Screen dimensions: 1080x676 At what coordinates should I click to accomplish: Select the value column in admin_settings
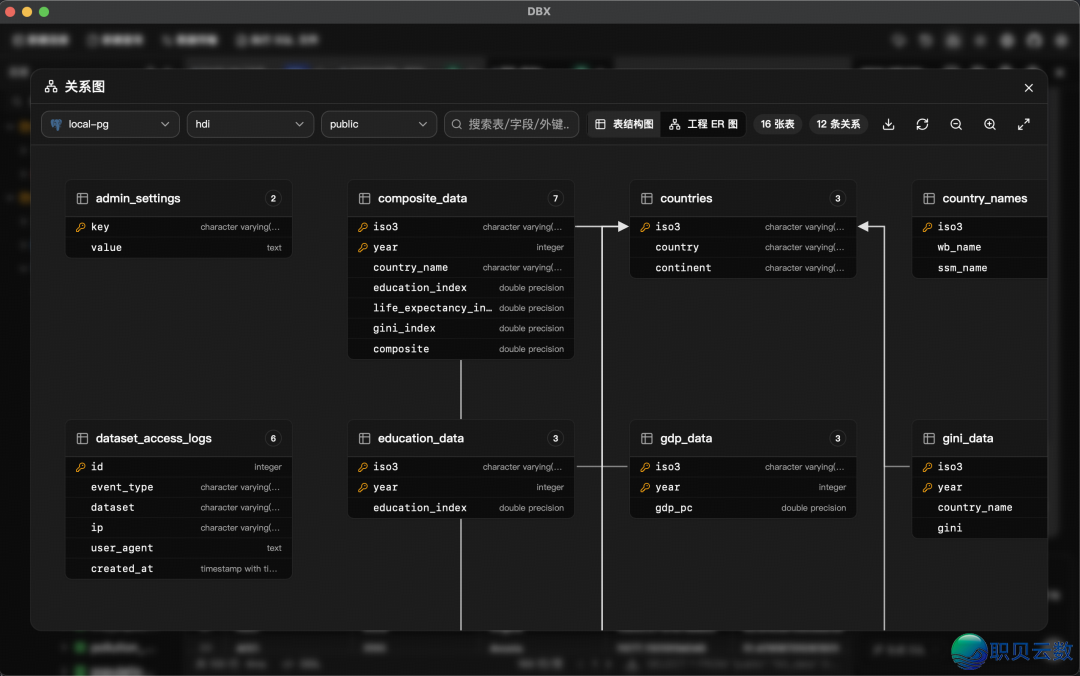pyautogui.click(x=179, y=247)
